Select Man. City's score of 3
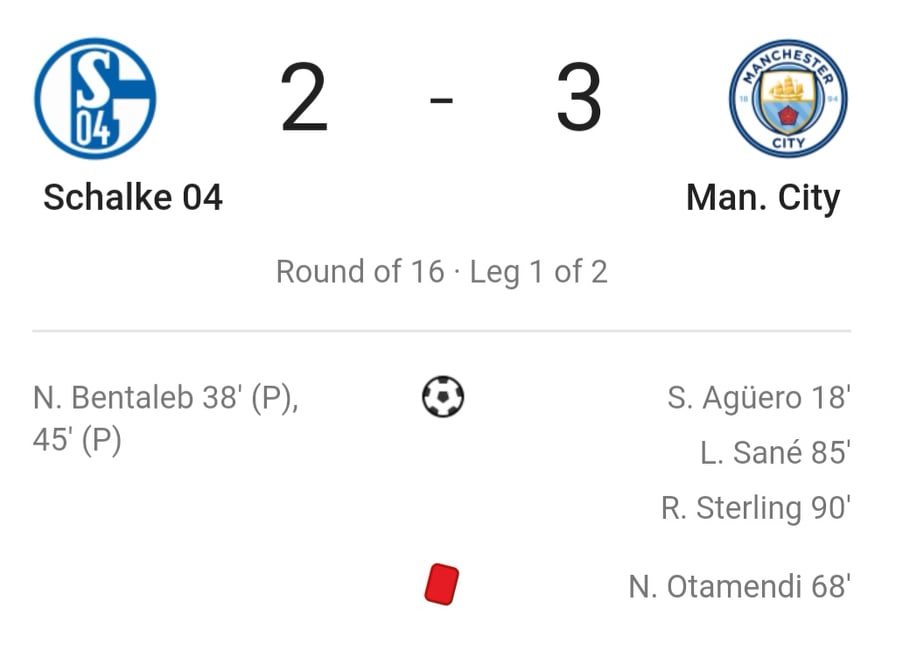915x655 pixels. tap(578, 98)
